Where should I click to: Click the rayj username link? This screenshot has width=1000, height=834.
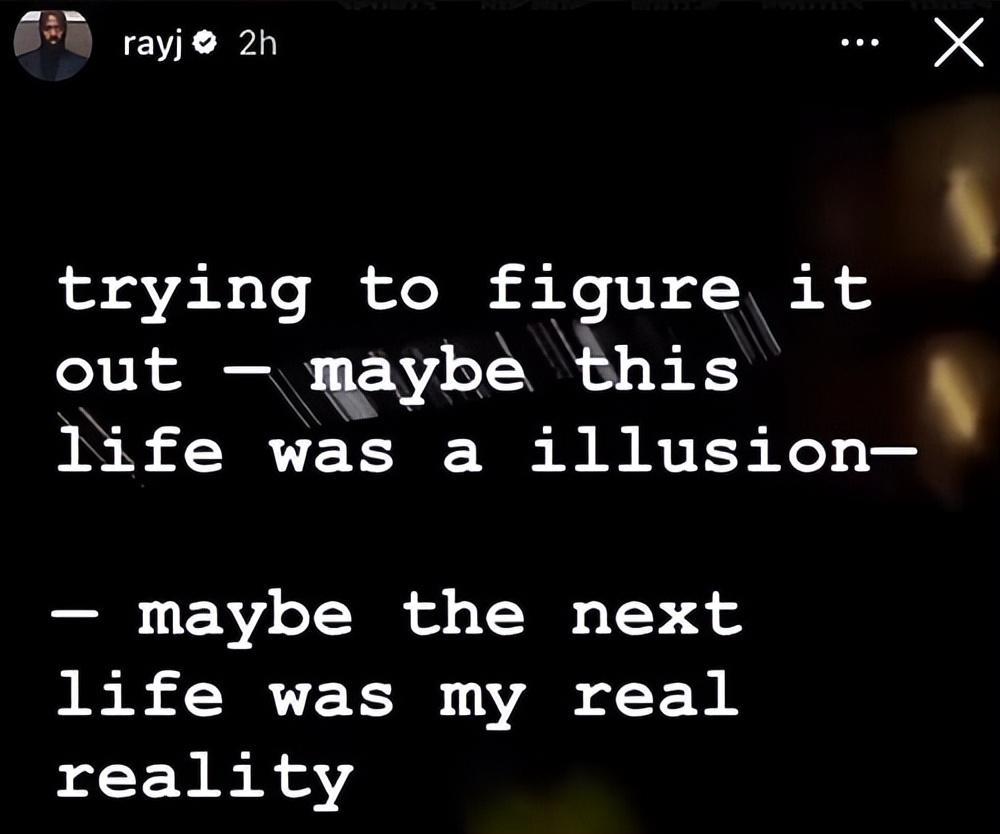click(152, 44)
